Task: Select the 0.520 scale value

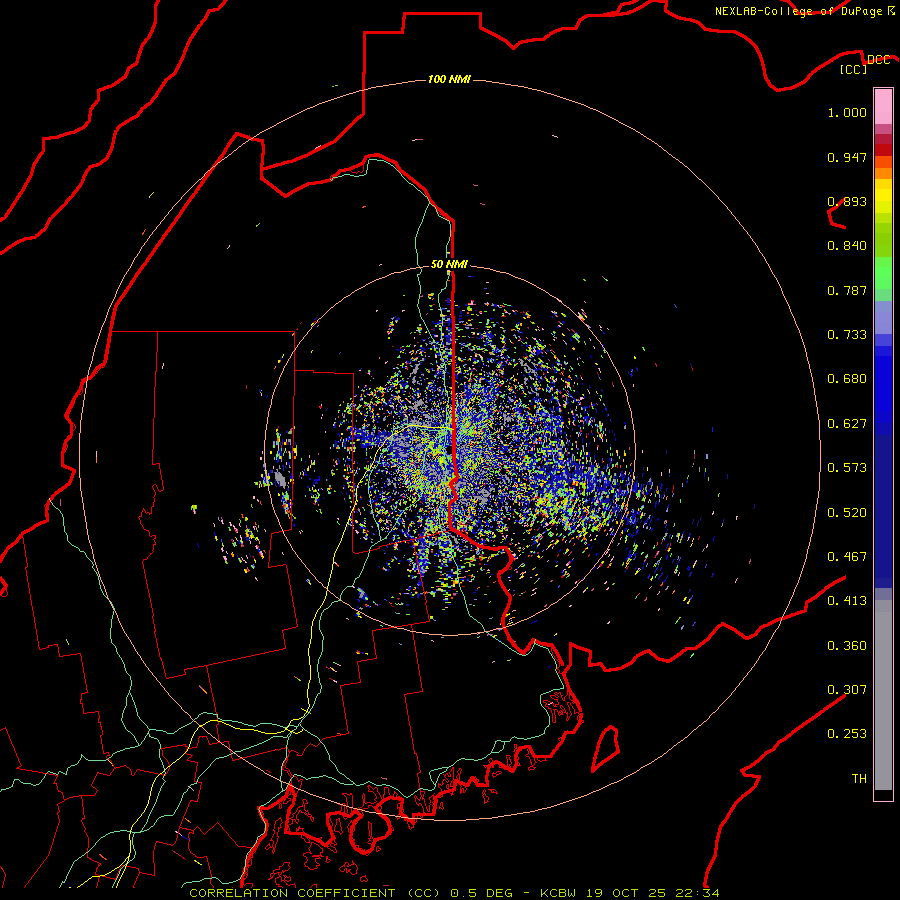Action: tap(847, 513)
